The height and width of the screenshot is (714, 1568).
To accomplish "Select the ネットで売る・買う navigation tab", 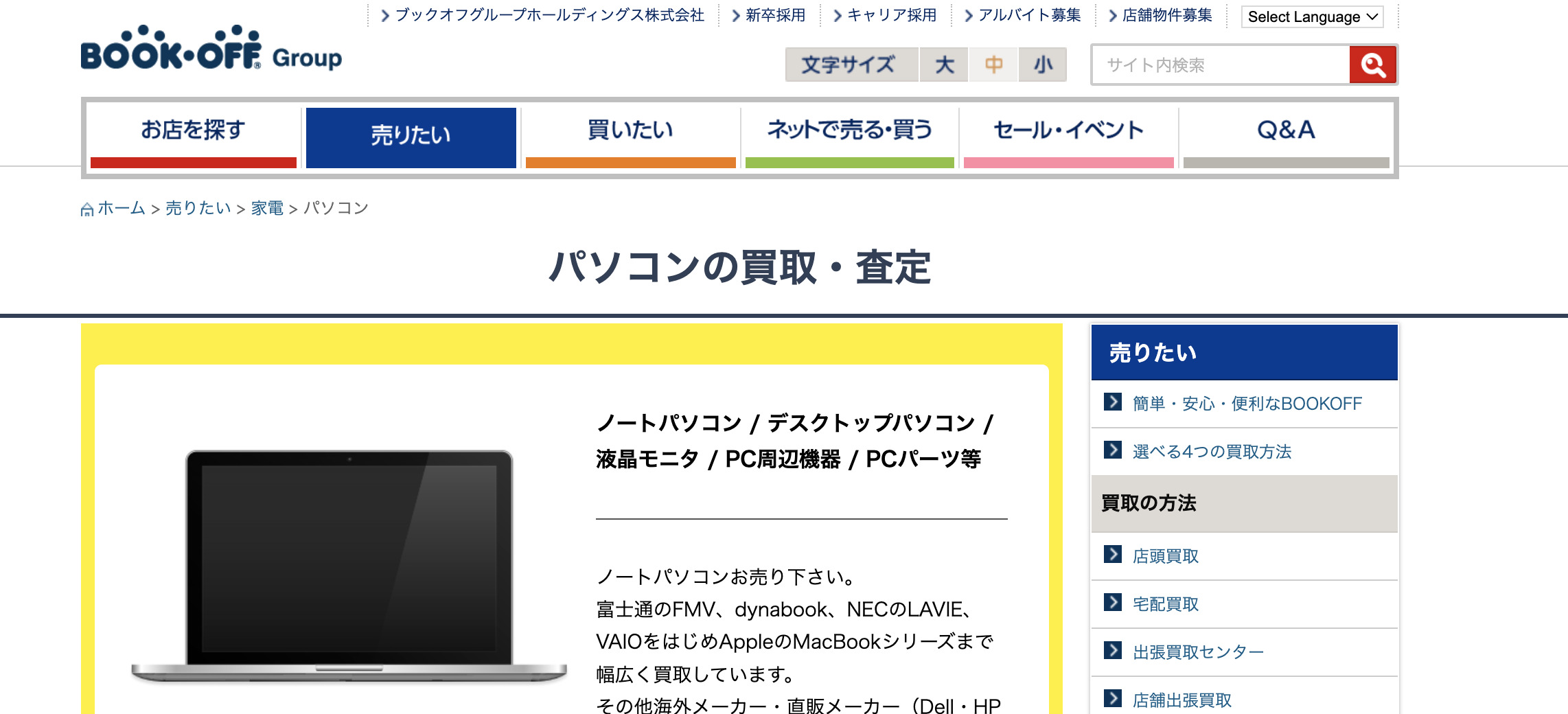I will (x=849, y=135).
